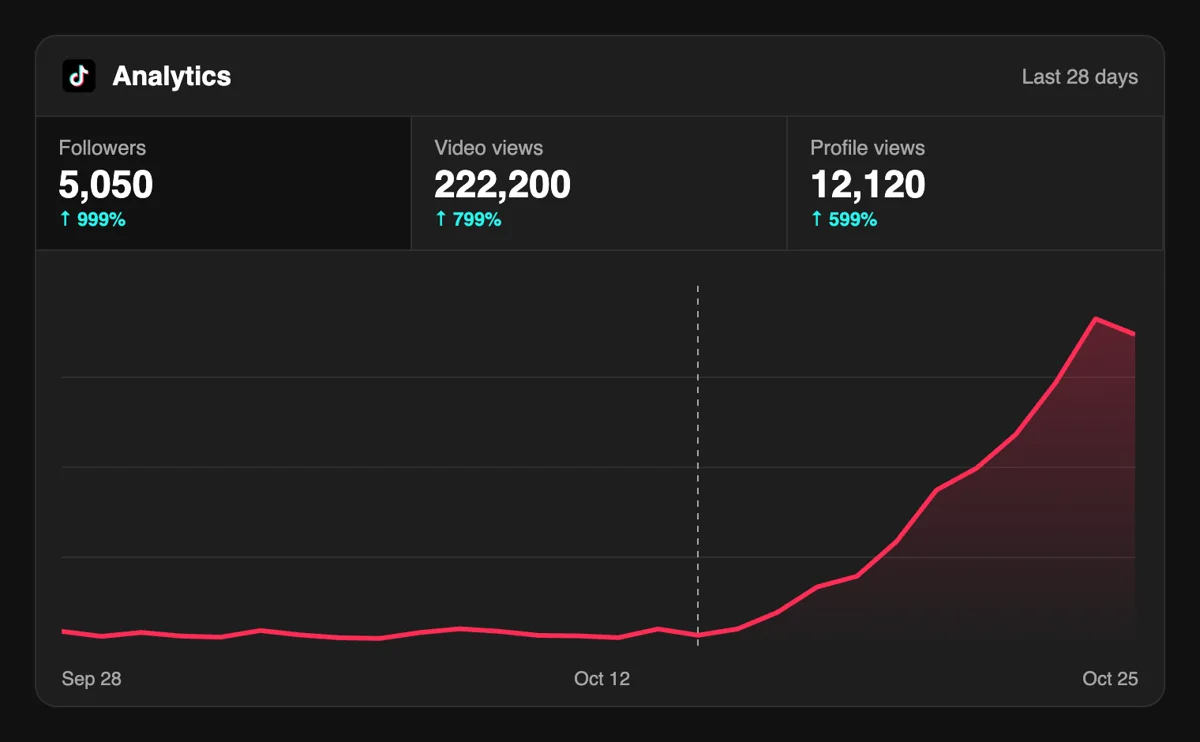Select the Followers metric tab
Viewport: 1200px width, 742px height.
(224, 183)
